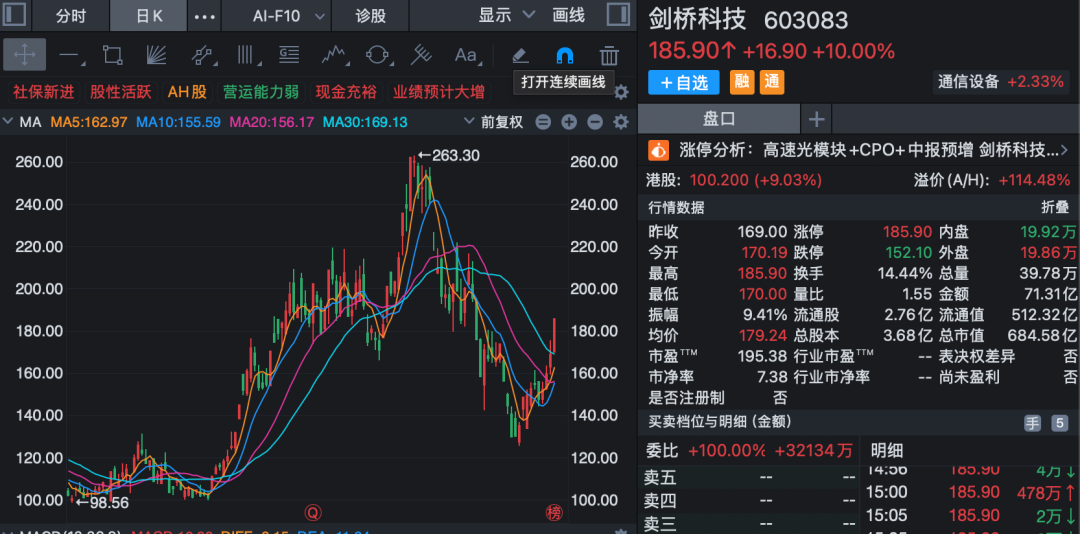Click the 15:00 478万 trade row

[971, 492]
